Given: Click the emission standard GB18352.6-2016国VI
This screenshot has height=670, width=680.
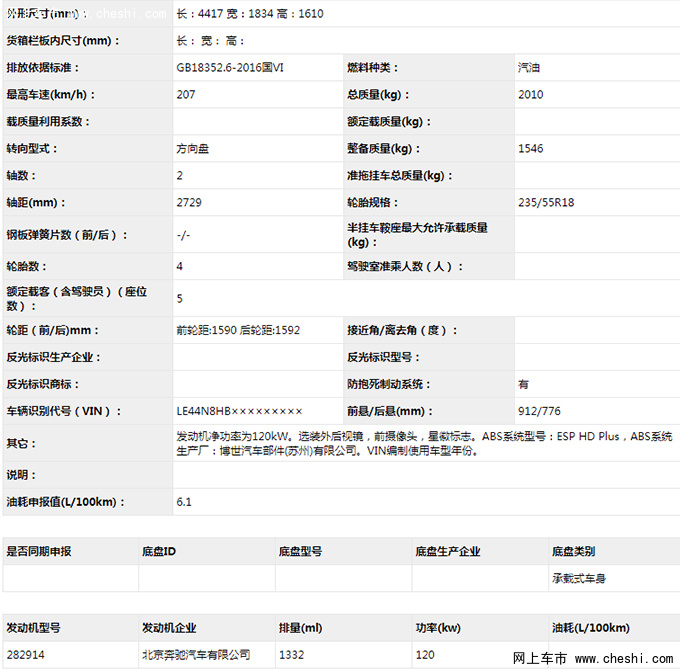Looking at the screenshot, I should [230, 68].
